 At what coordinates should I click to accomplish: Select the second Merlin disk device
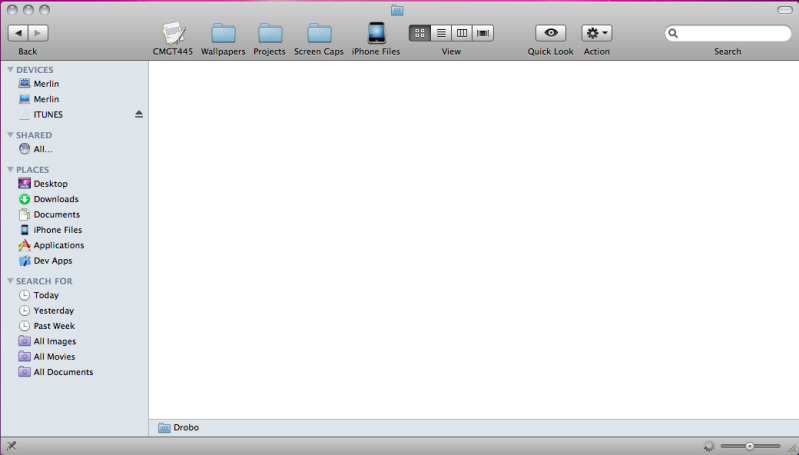[x=74, y=99]
